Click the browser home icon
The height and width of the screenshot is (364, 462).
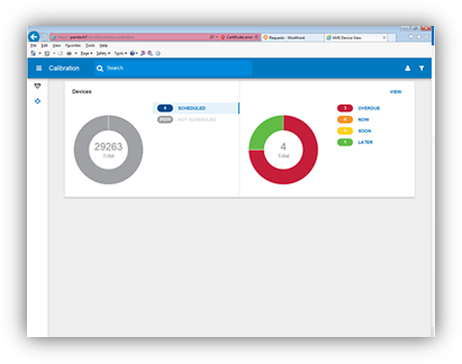[x=411, y=37]
